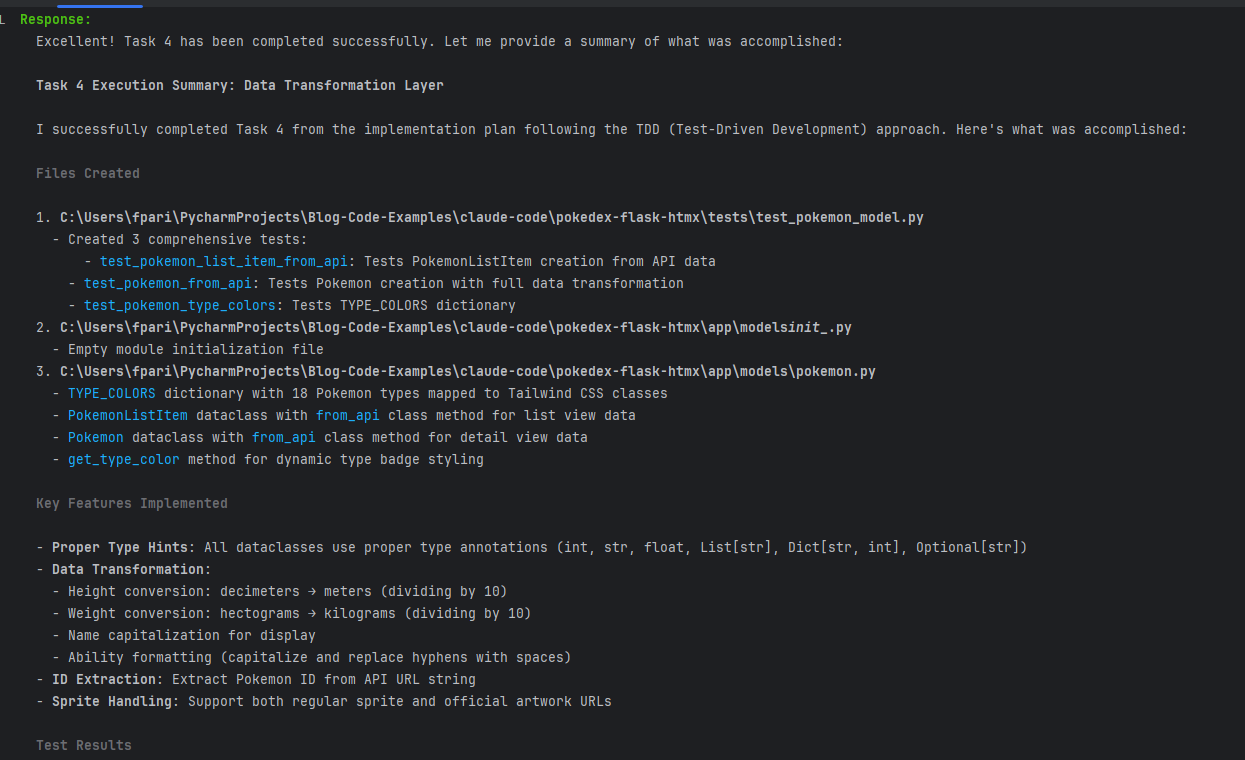Click the Data Transformation bullet label
1245x760 pixels.
point(131,569)
